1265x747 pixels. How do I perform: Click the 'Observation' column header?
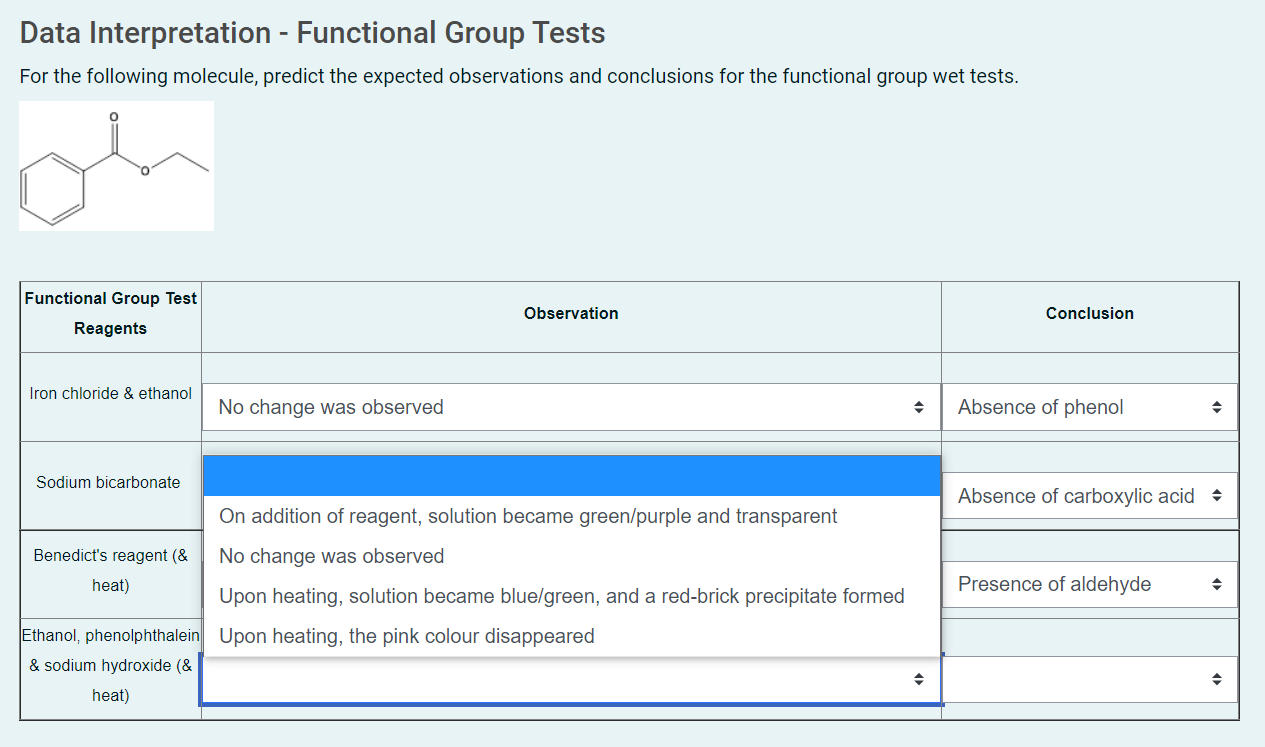click(570, 313)
